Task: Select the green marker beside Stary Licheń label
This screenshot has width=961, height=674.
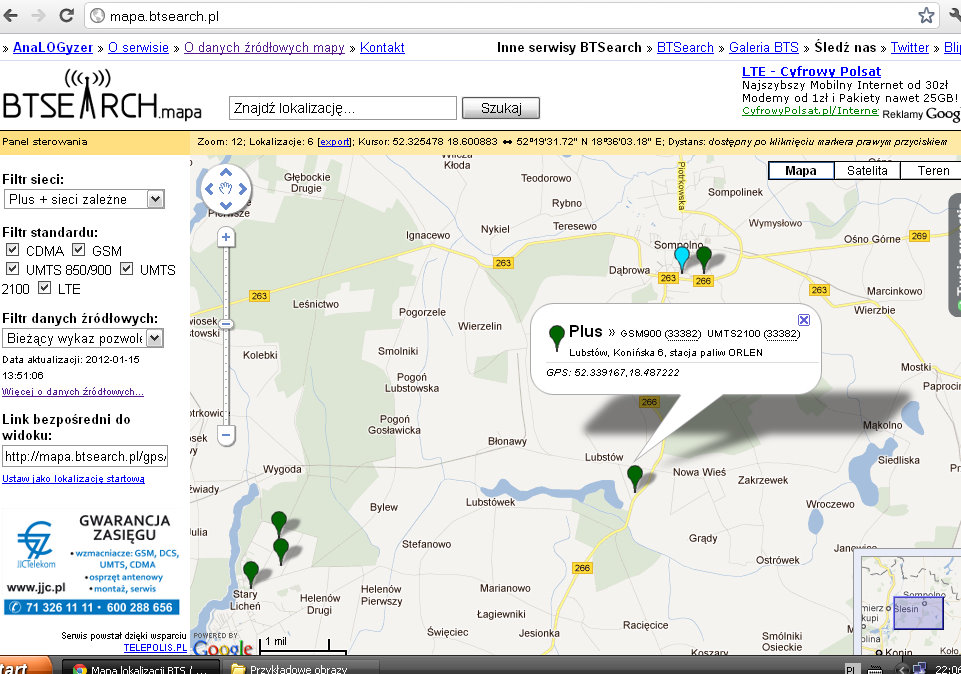Action: pos(251,574)
